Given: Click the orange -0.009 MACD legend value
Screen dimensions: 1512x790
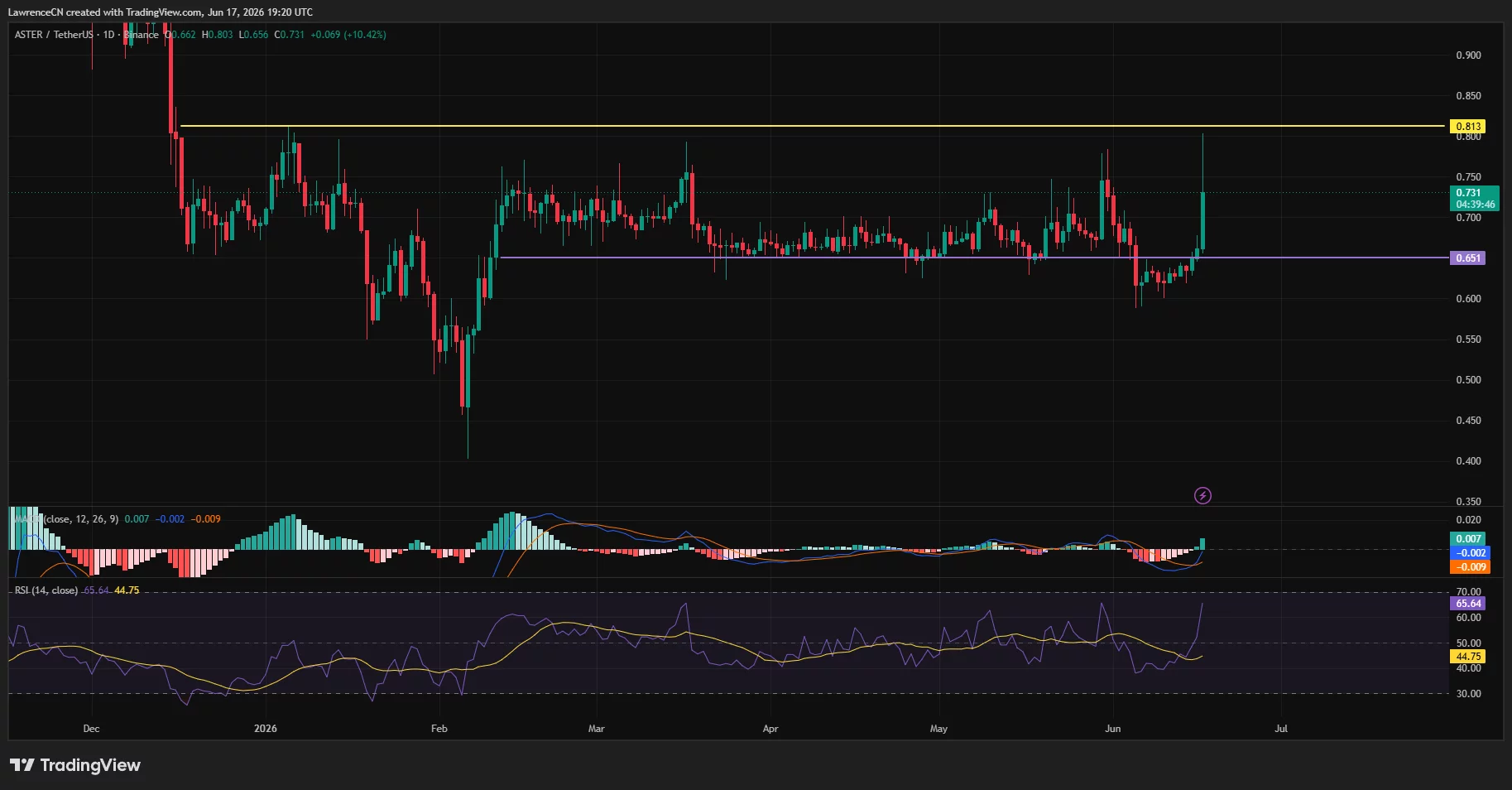Looking at the screenshot, I should point(206,519).
